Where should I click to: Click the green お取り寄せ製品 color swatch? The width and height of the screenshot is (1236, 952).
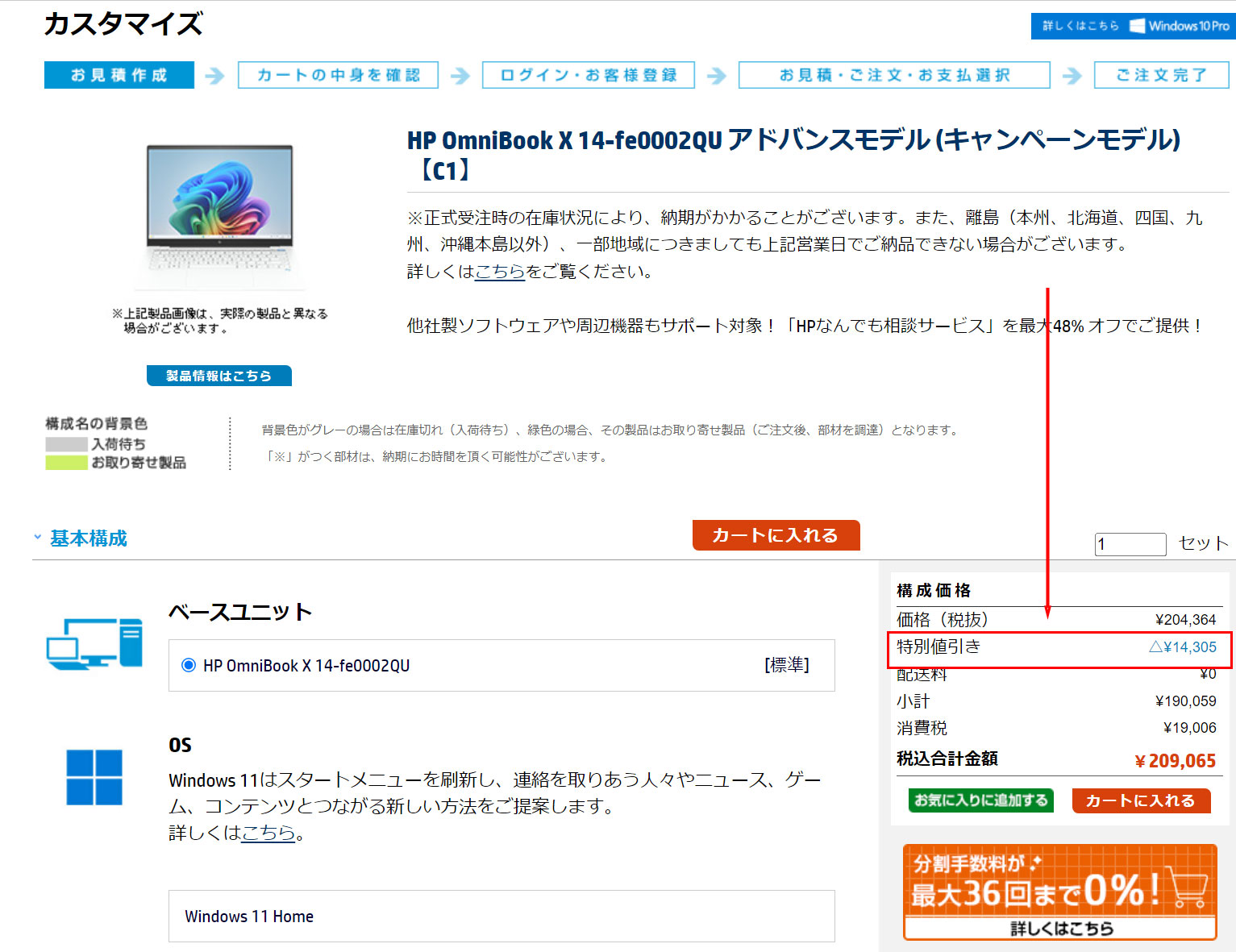tap(66, 463)
